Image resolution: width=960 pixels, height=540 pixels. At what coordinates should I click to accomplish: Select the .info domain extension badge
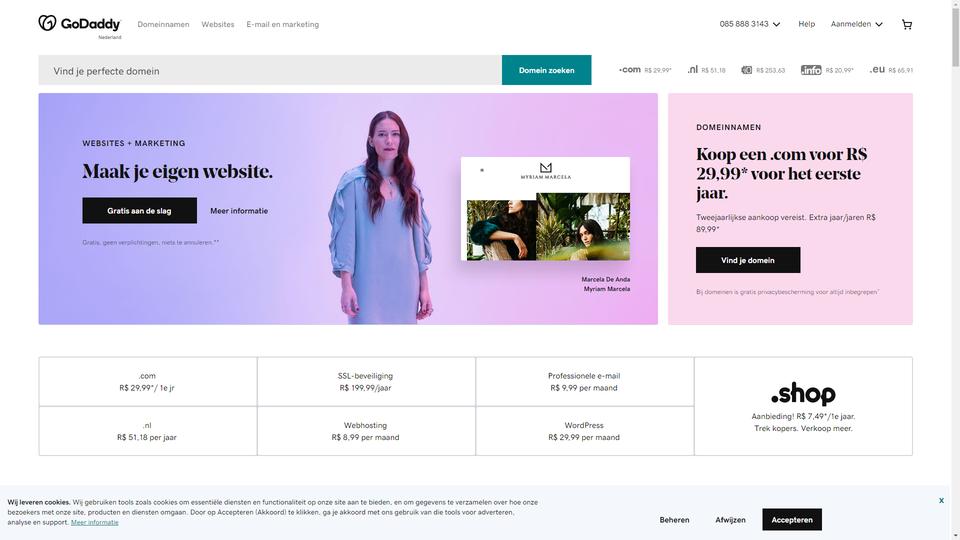(811, 70)
